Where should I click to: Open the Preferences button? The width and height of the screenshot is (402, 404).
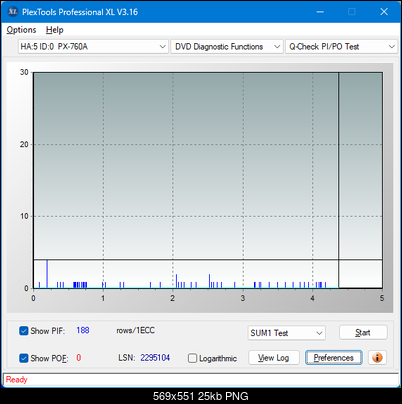pos(334,358)
